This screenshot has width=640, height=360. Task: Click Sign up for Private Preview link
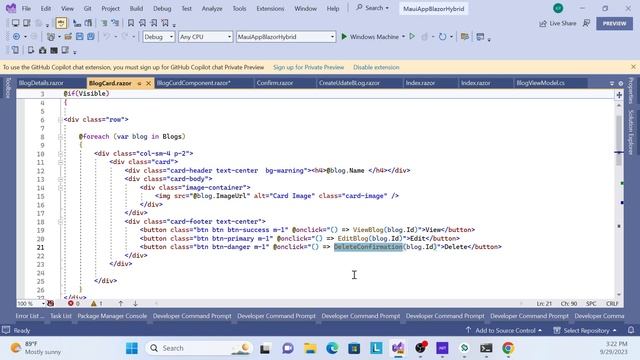pos(309,67)
